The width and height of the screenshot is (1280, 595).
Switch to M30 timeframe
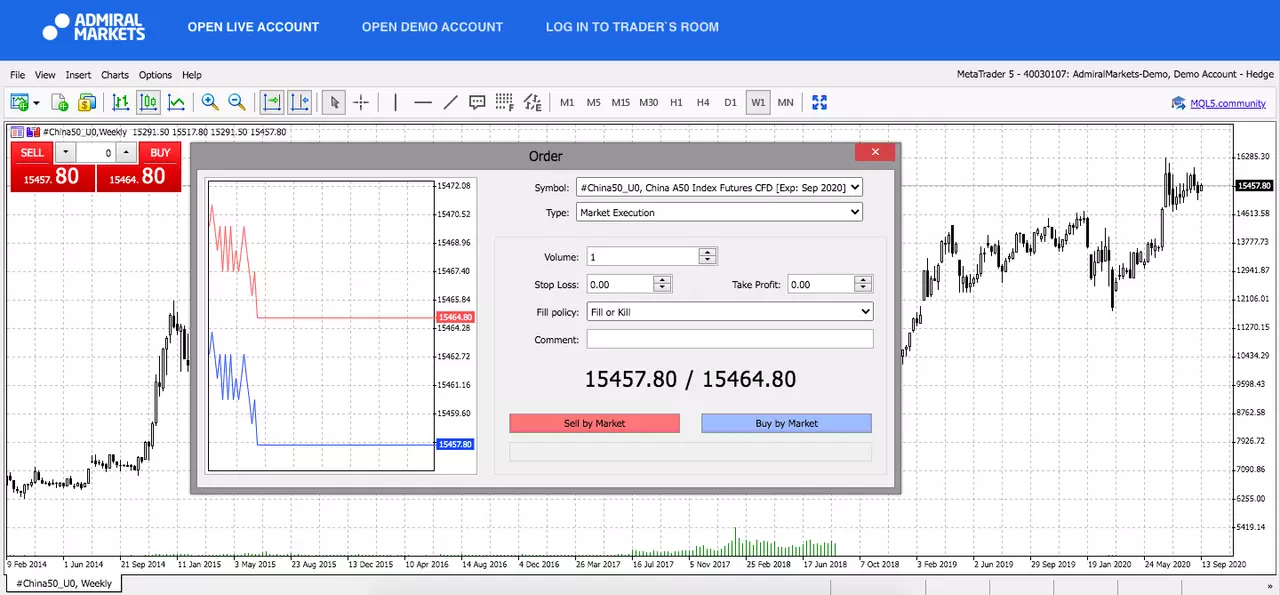(649, 103)
